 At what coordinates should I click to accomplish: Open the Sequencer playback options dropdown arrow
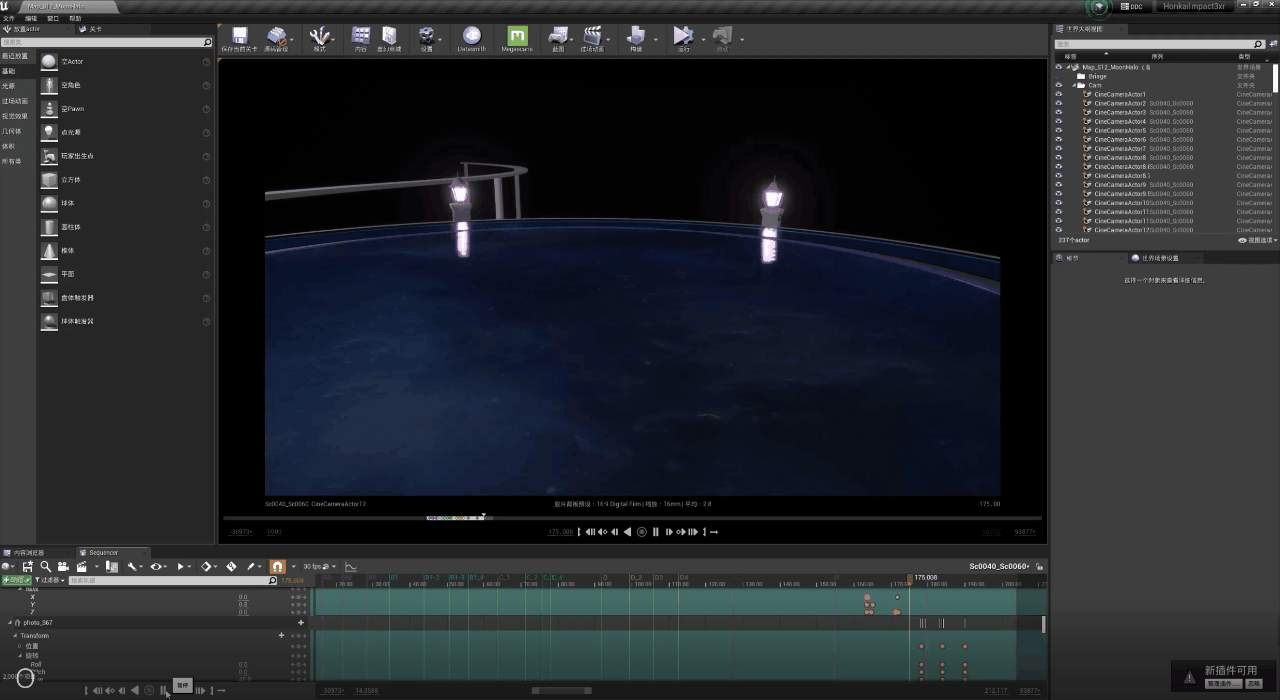tap(191, 566)
